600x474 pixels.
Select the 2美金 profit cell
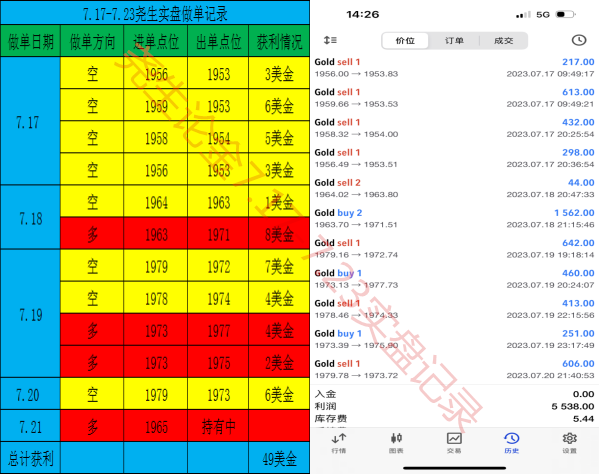pos(279,362)
